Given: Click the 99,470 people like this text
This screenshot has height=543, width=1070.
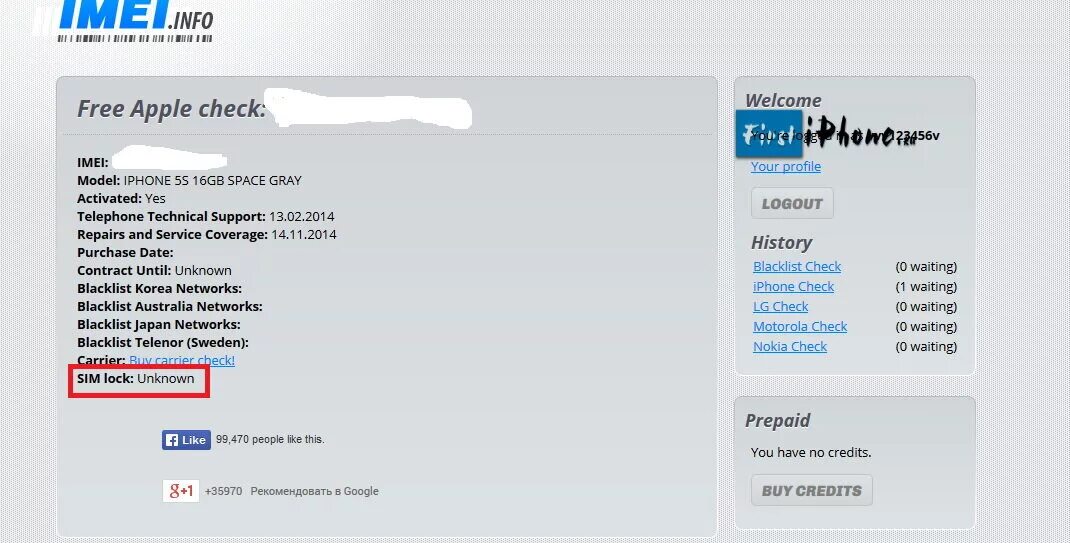Looking at the screenshot, I should (x=270, y=440).
